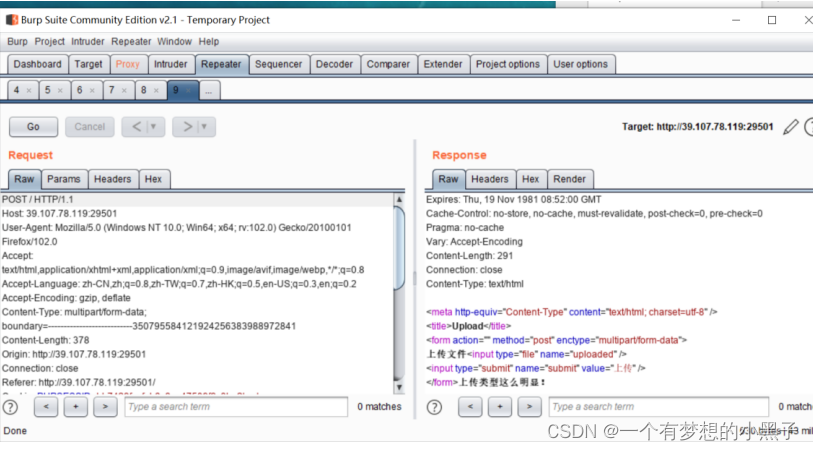Select Repeater tab 4
This screenshot has width=813, height=450.
click(17, 91)
